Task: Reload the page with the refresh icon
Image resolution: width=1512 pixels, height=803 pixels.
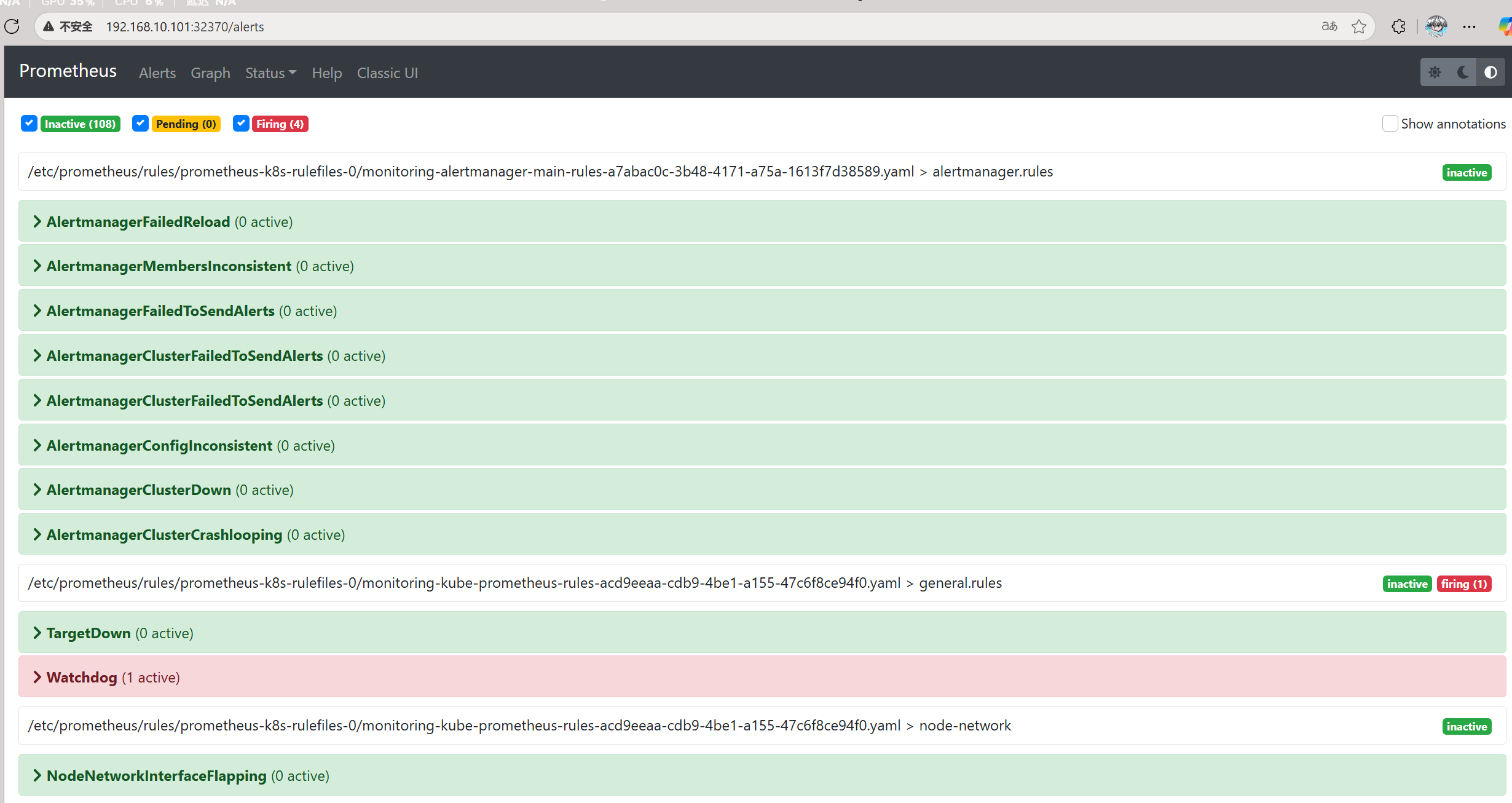Action: 12,26
